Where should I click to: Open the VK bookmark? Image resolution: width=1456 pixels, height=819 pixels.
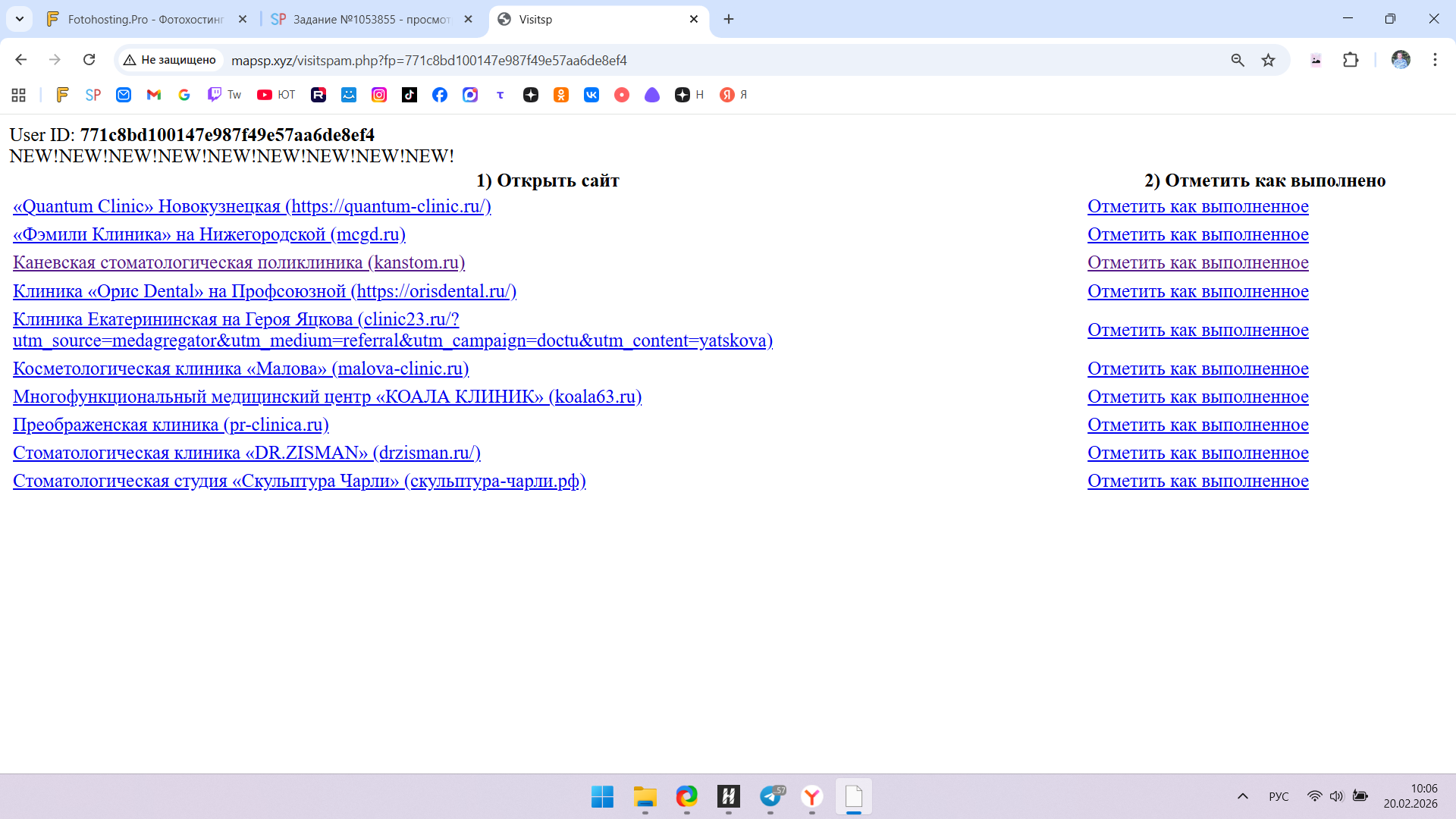pos(591,95)
